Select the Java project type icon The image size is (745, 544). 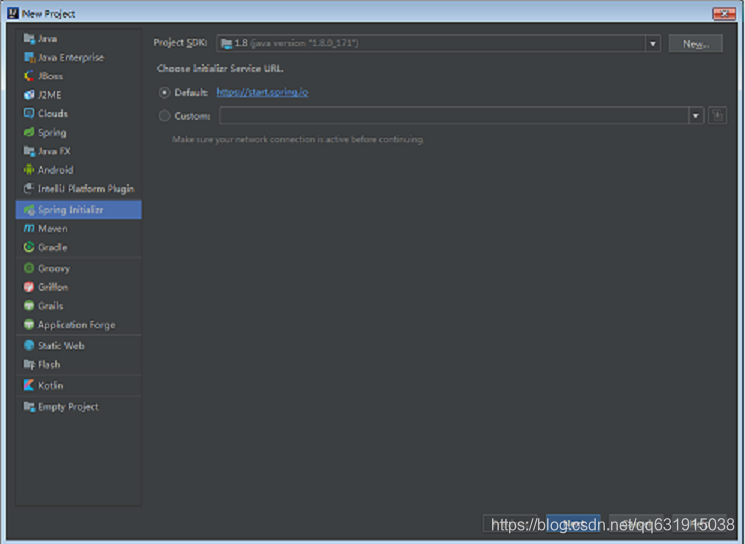pos(29,38)
